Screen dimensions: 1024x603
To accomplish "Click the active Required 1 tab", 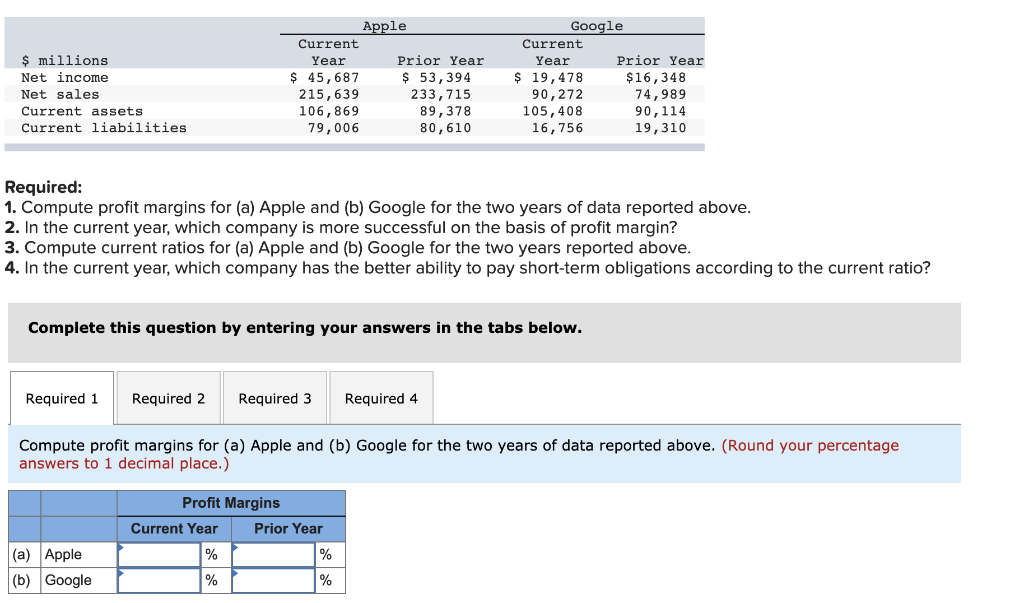I will pos(61,397).
